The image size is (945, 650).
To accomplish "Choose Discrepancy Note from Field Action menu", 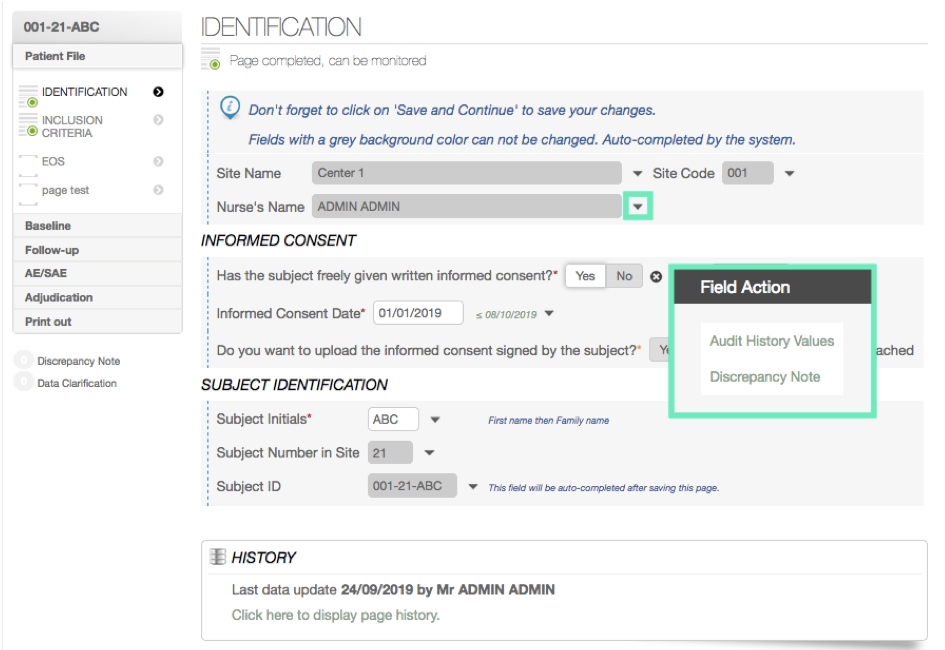I will pos(764,377).
